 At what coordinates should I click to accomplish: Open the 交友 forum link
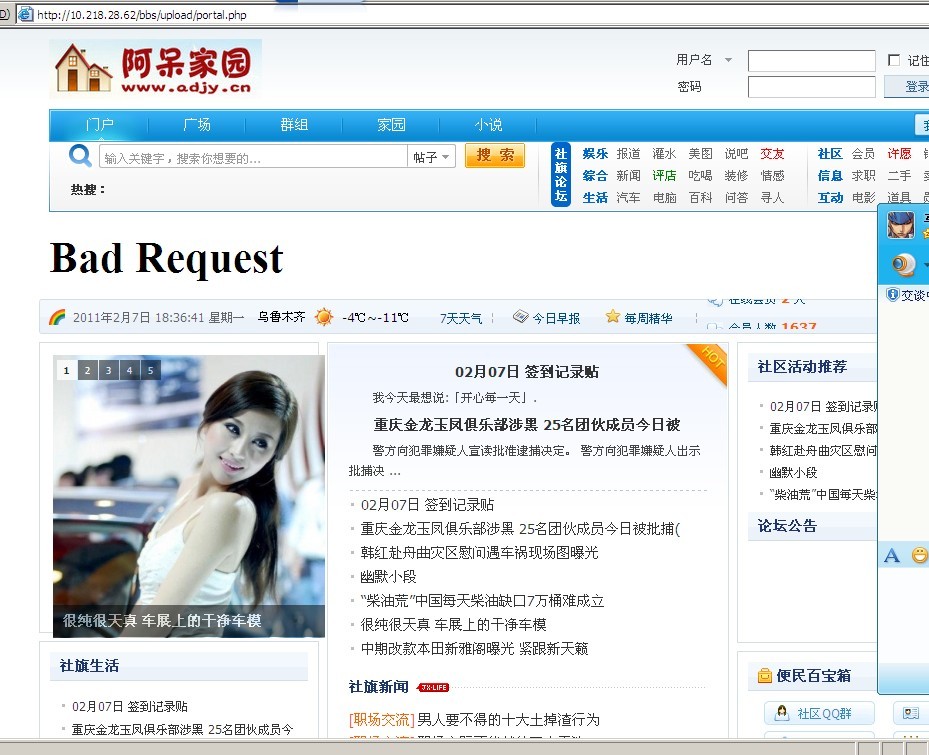[x=773, y=154]
